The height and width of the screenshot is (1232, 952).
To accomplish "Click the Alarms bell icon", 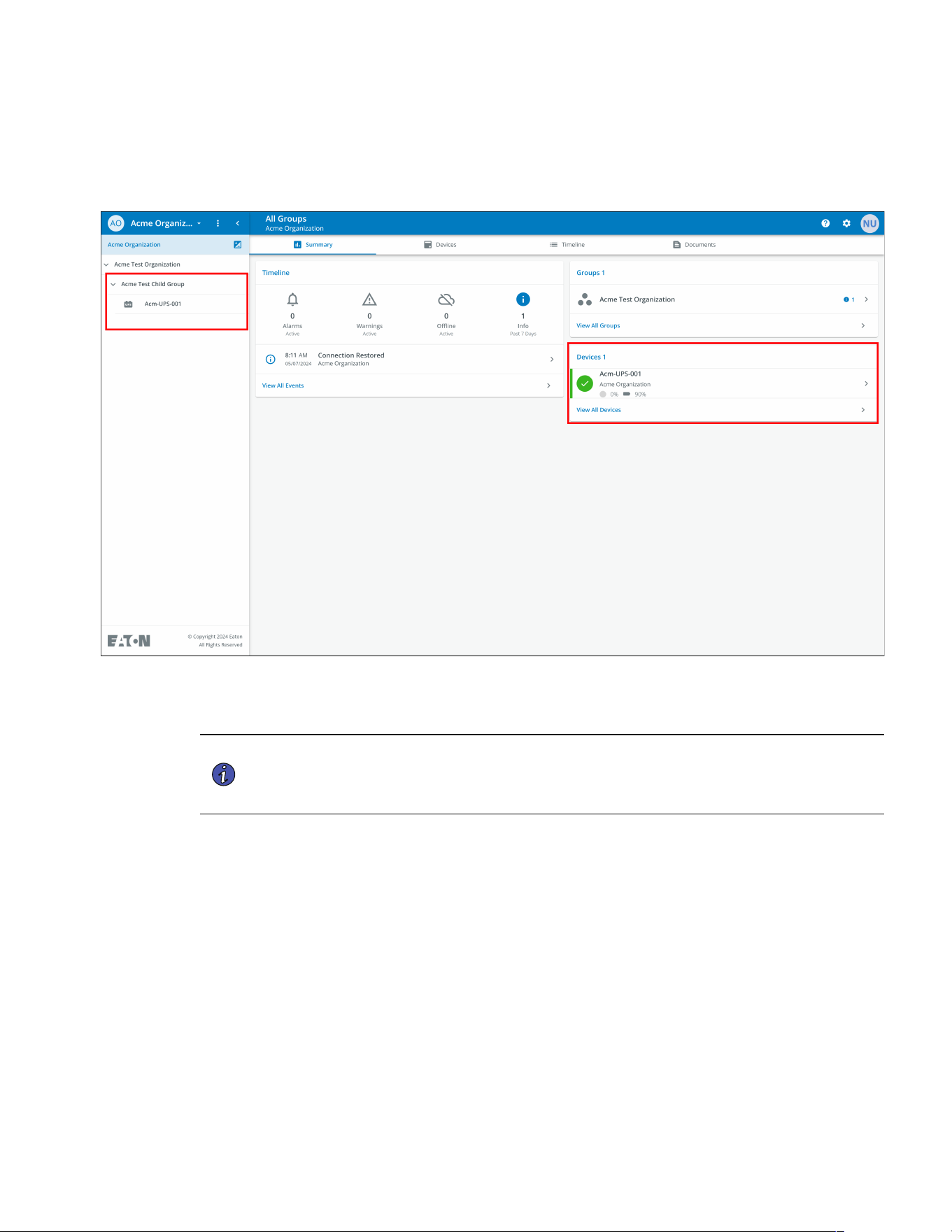I will coord(292,299).
